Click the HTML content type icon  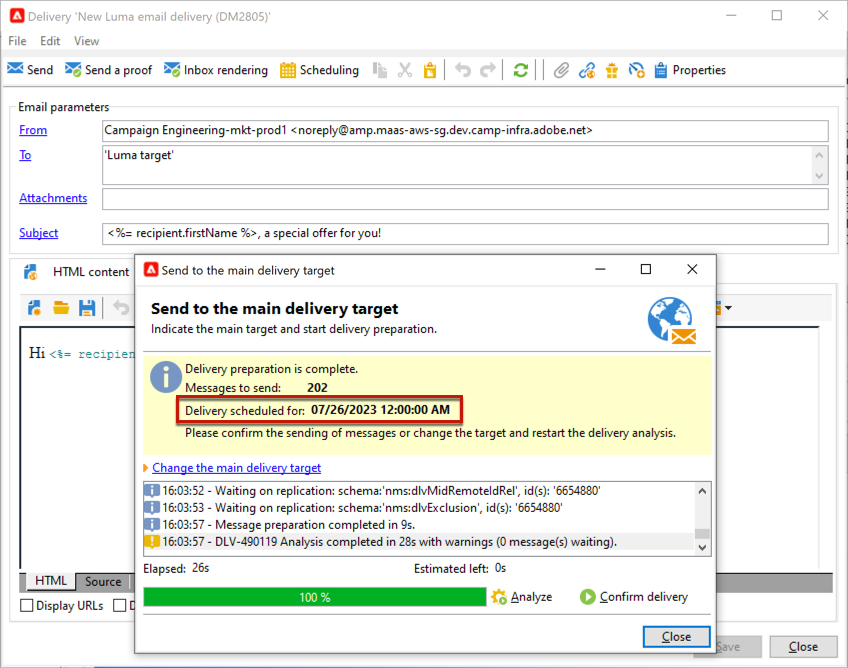(31, 272)
